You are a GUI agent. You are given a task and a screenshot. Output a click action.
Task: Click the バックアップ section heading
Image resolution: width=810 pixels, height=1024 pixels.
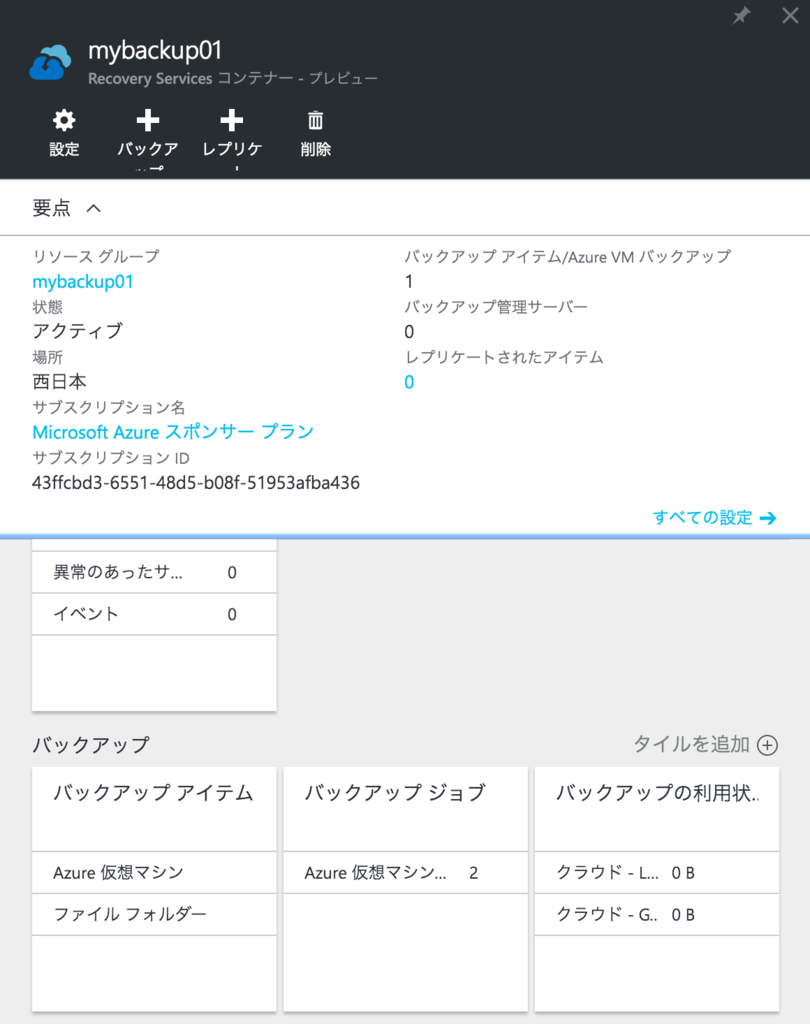[x=91, y=744]
